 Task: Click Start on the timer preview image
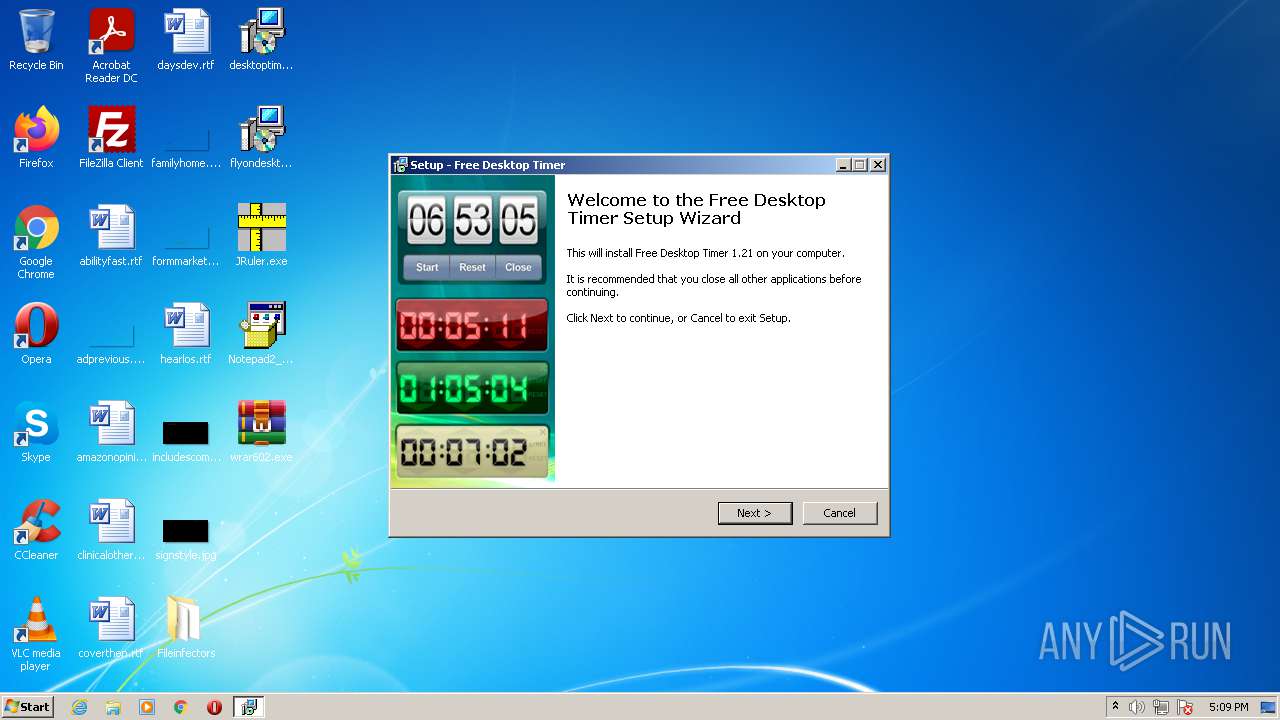point(427,267)
